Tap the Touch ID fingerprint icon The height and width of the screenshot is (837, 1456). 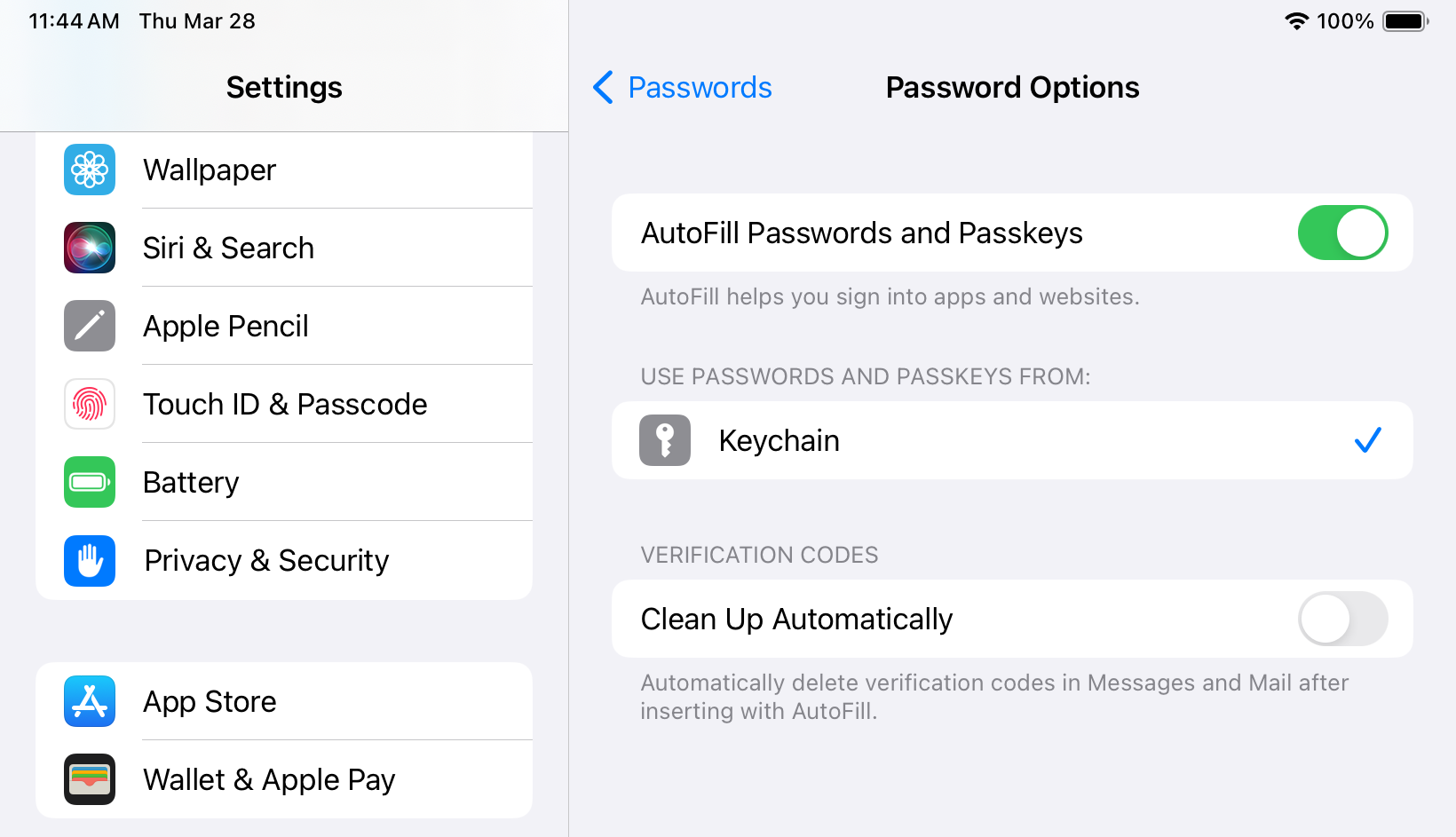coord(90,404)
